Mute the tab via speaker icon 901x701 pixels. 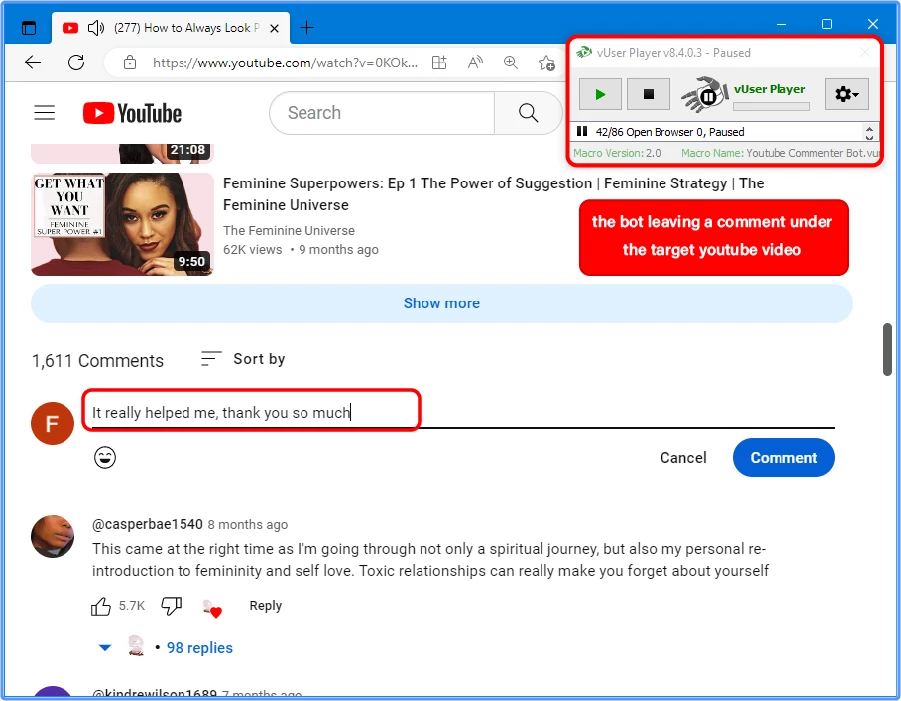pos(96,28)
